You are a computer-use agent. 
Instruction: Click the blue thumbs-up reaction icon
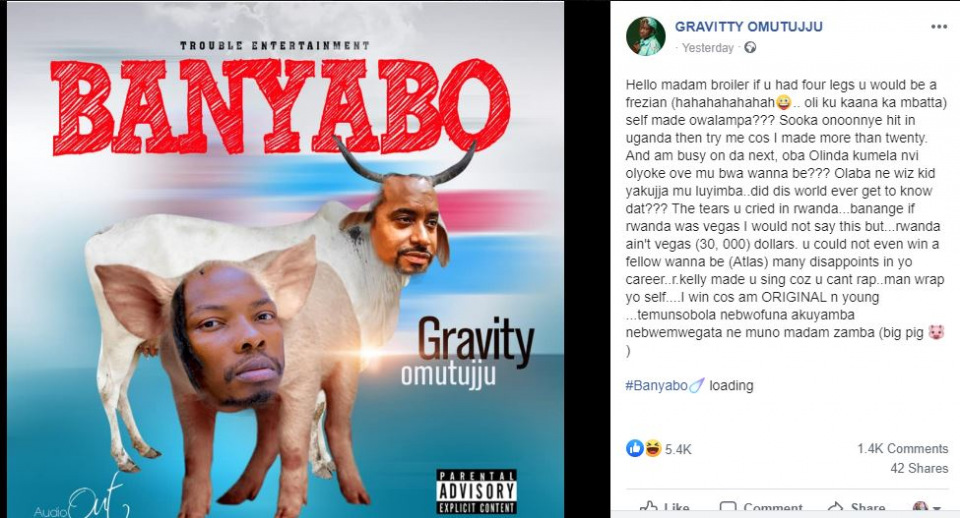tap(634, 449)
